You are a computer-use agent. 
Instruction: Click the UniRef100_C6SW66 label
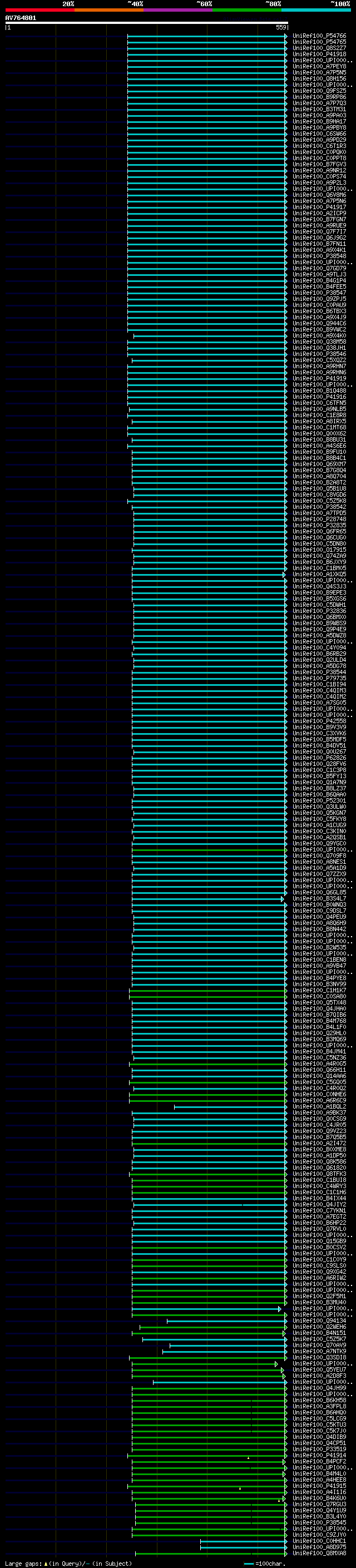(319, 134)
